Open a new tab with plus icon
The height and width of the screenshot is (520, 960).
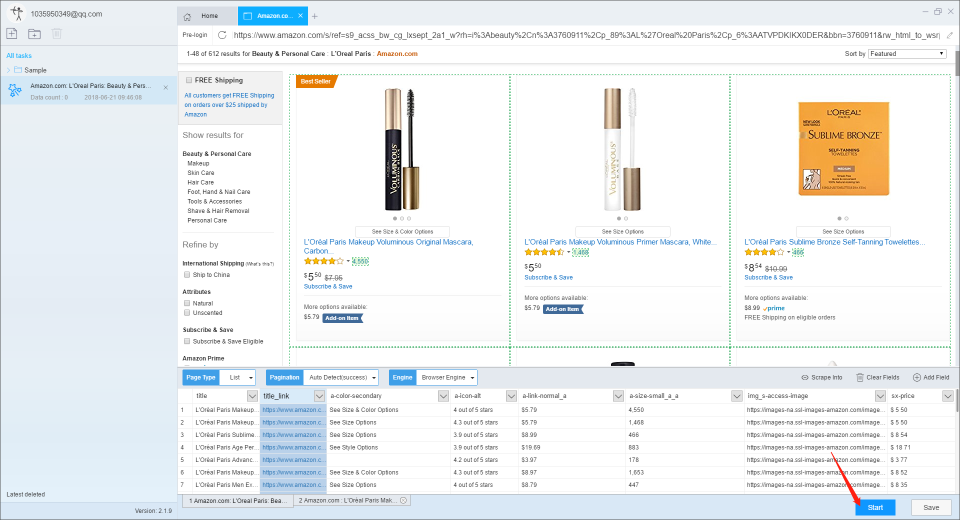[315, 16]
